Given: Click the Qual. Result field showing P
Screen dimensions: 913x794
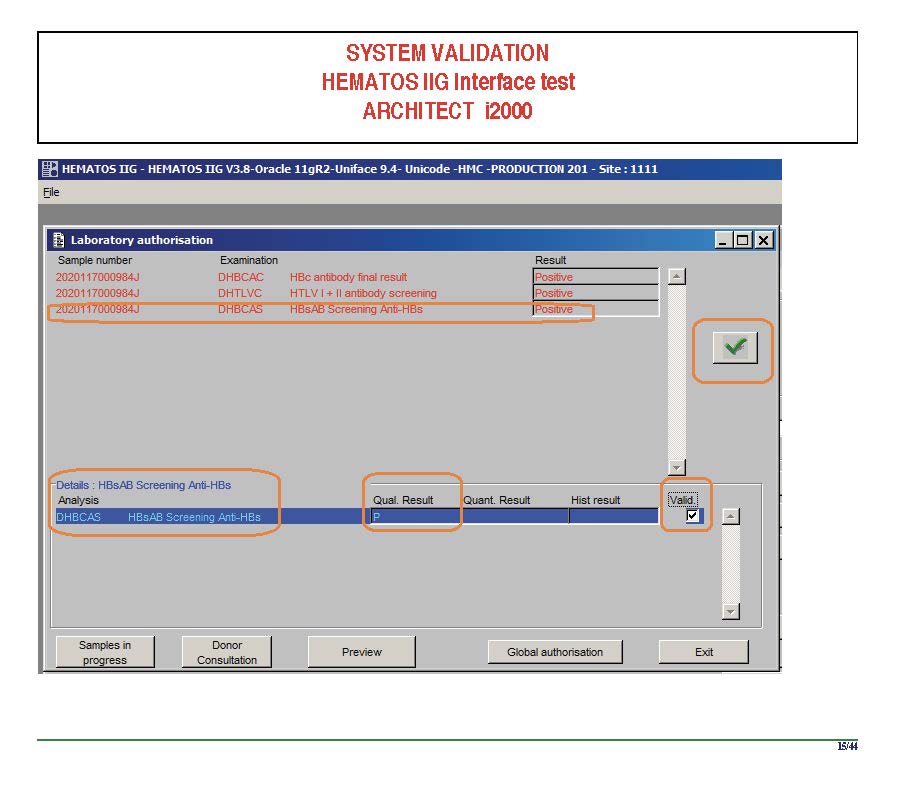Looking at the screenshot, I should pyautogui.click(x=414, y=517).
